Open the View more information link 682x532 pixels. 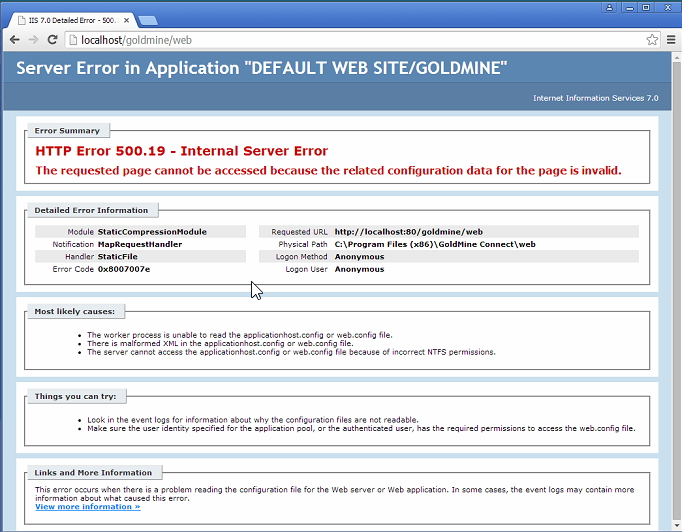click(87, 507)
